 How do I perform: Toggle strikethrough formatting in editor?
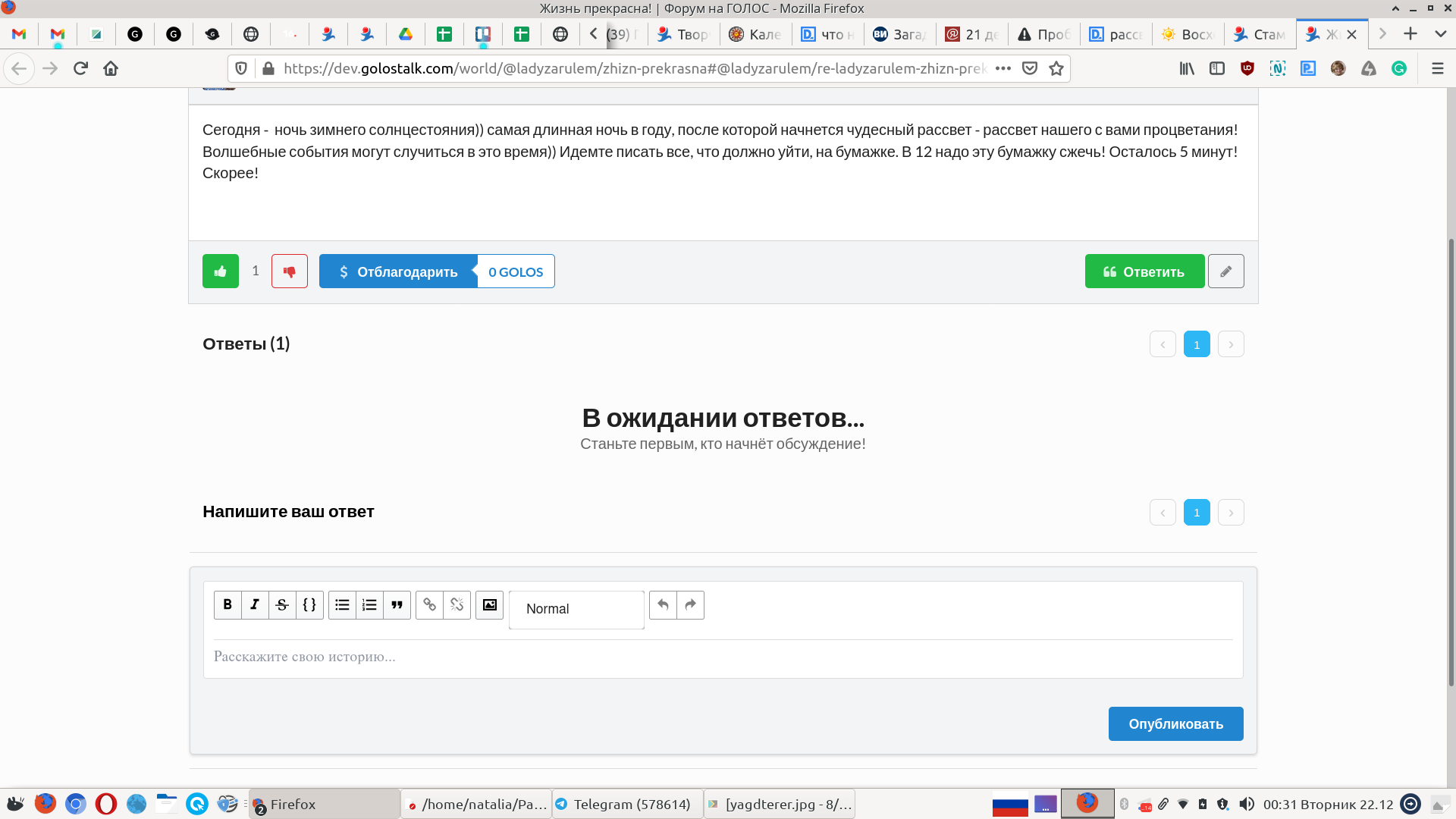click(282, 605)
